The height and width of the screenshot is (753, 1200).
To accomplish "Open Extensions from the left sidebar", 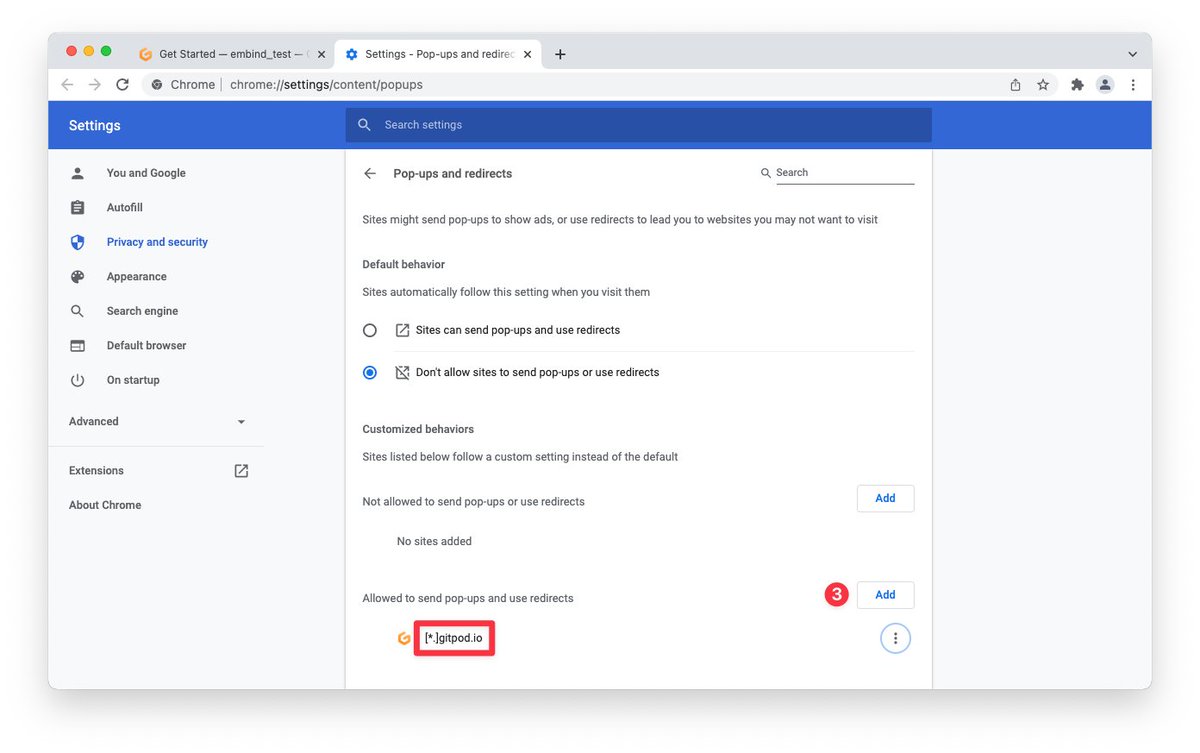I will tap(96, 470).
